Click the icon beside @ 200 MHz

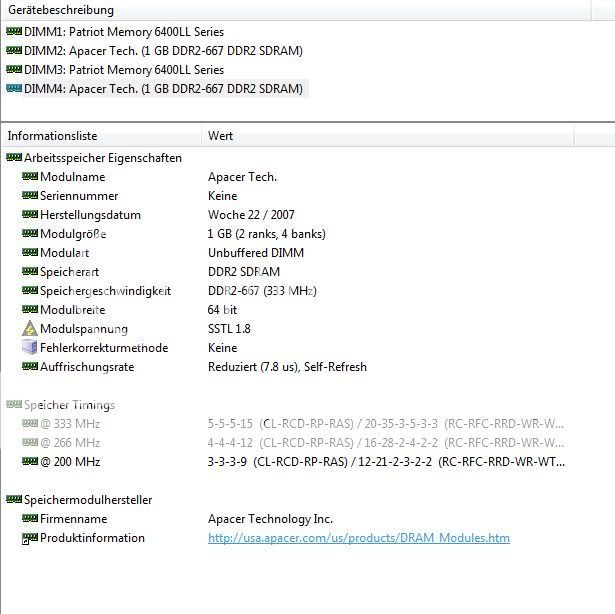click(30, 461)
